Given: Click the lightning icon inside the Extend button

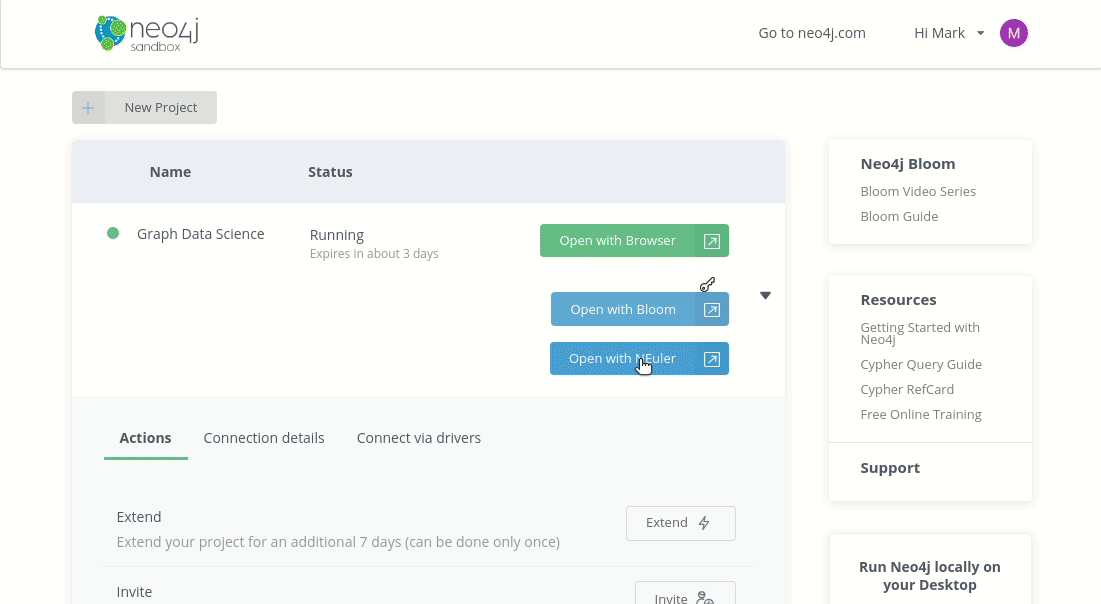Looking at the screenshot, I should (703, 522).
